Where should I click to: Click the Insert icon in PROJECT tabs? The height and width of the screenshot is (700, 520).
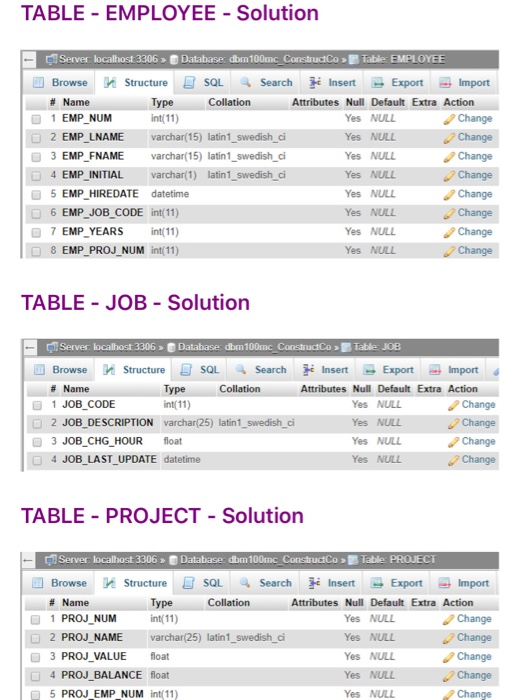click(x=315, y=583)
